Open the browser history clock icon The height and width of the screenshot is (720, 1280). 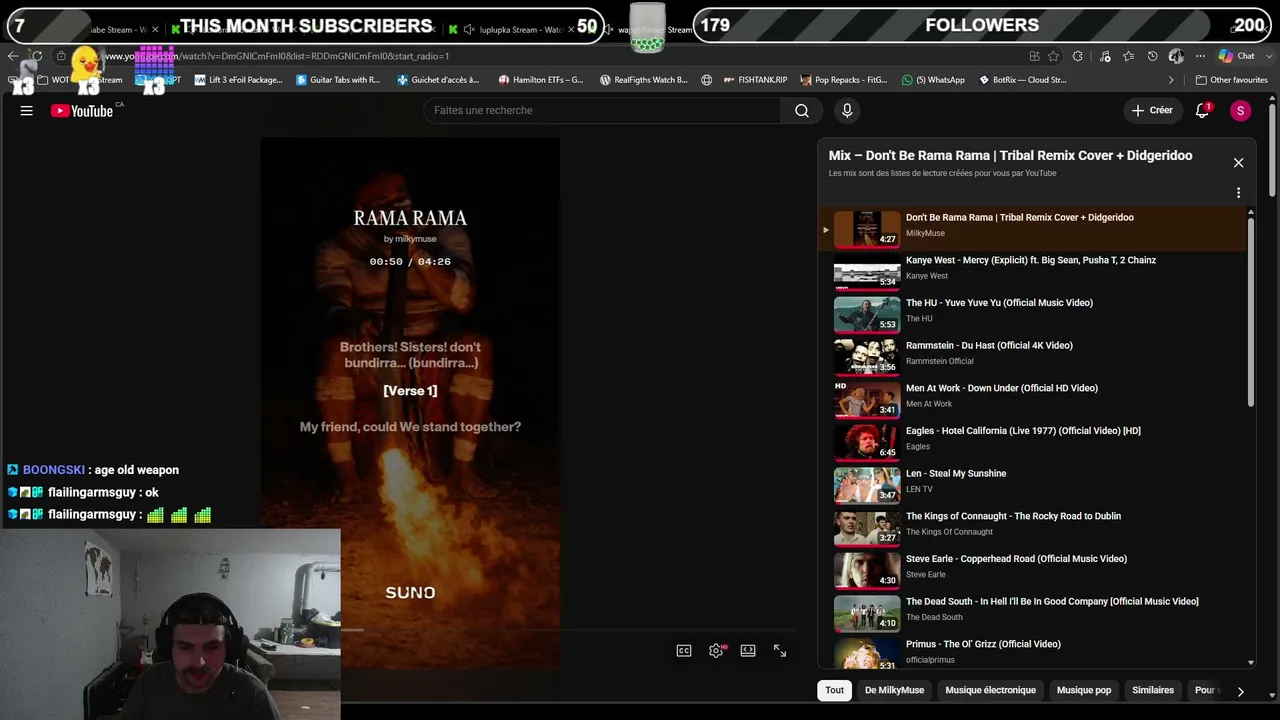click(1152, 56)
